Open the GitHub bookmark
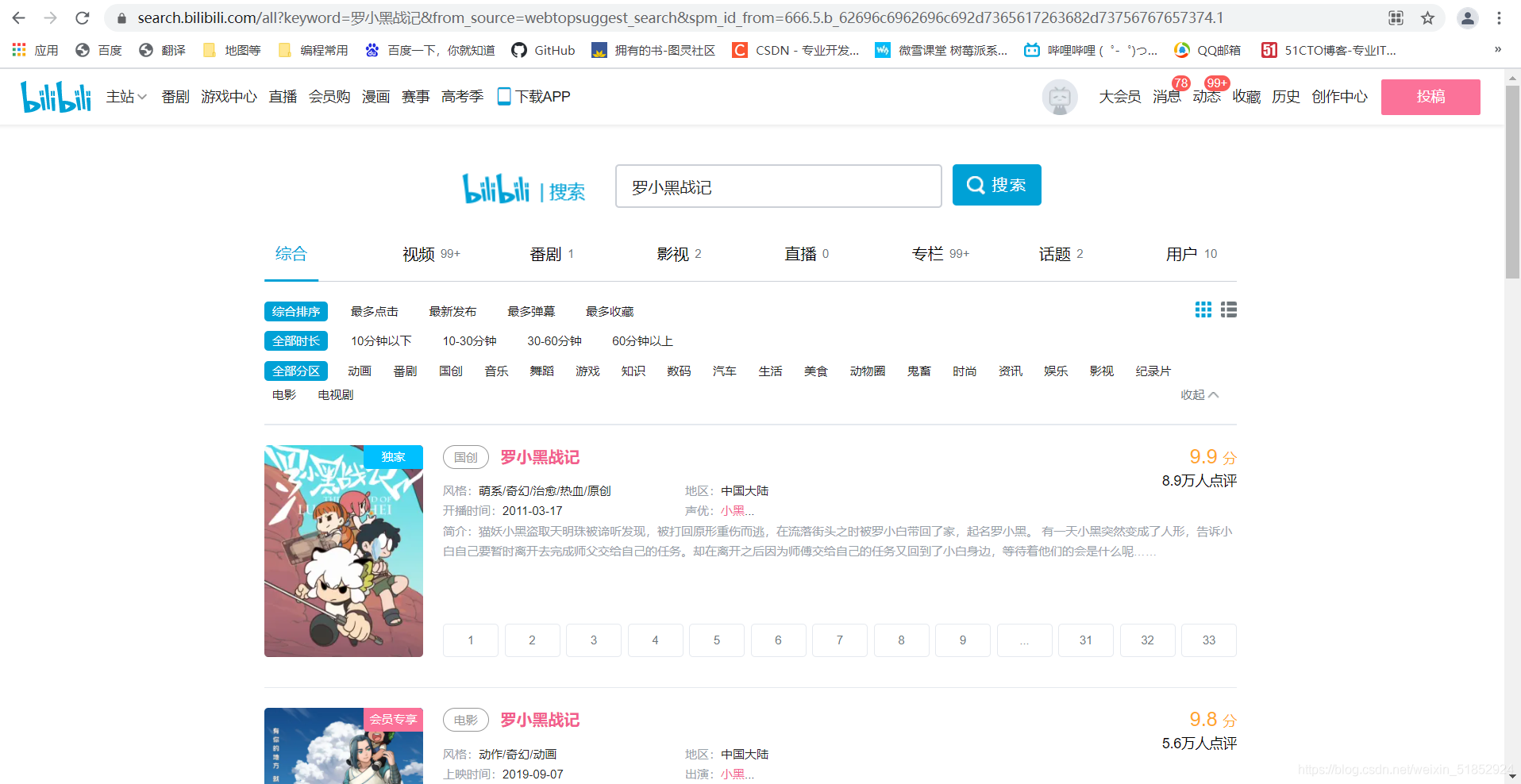This screenshot has height=784, width=1521. click(x=543, y=50)
